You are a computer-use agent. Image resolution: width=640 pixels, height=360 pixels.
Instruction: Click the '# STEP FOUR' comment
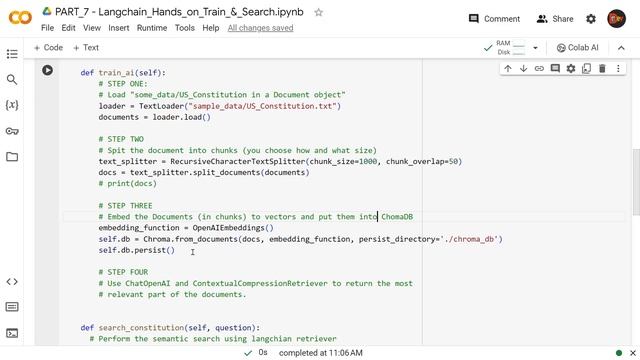point(123,272)
